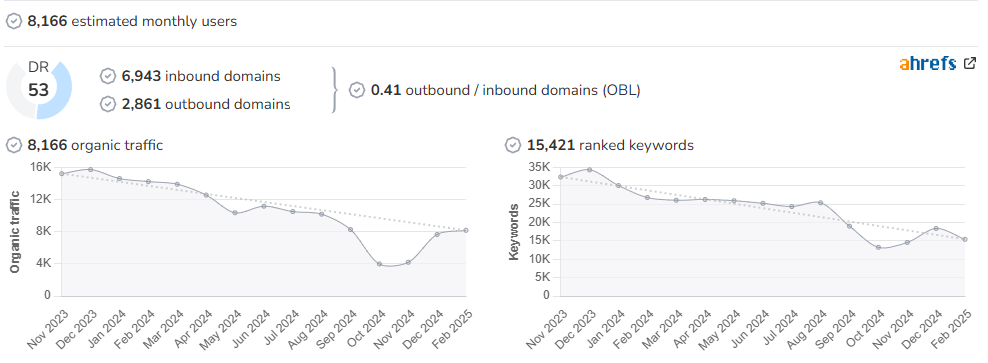Click the check icon beside organic traffic
This screenshot has height=363, width=988.
[14, 146]
